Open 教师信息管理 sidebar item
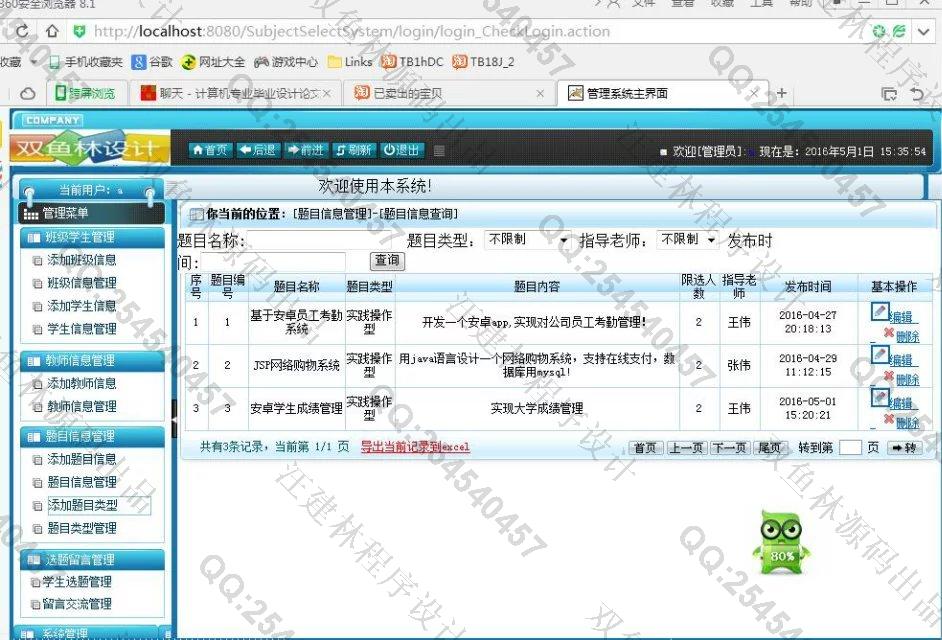942x640 pixels. point(82,406)
